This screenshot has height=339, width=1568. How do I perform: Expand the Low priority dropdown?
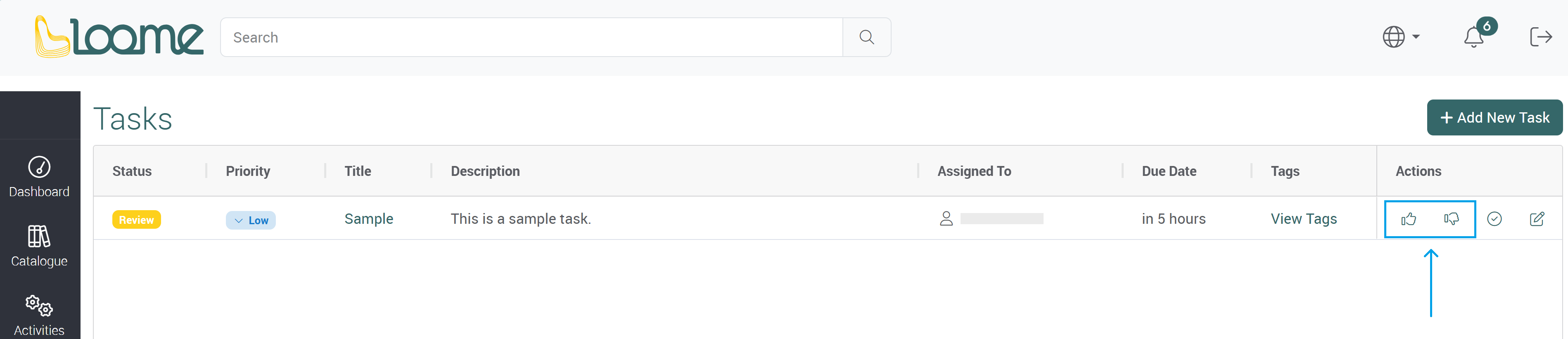pos(251,220)
